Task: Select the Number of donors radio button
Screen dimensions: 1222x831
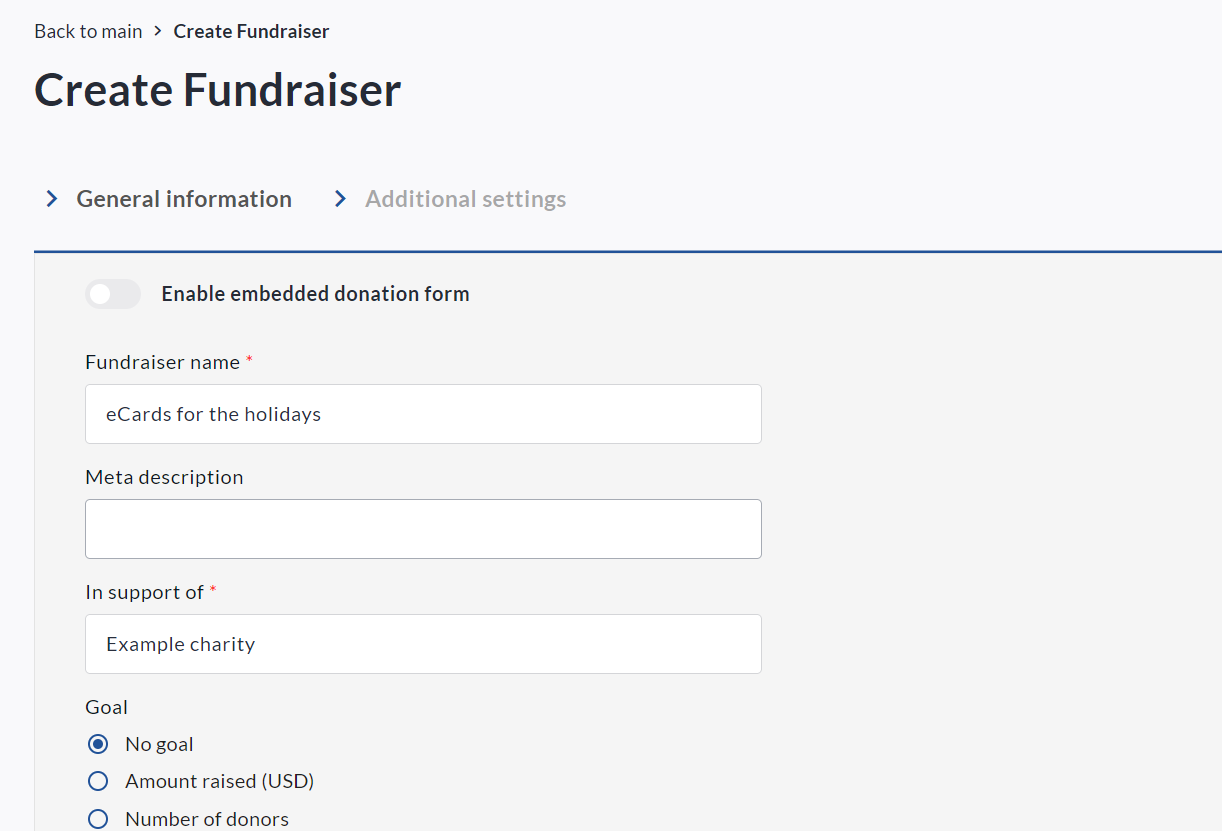Action: pos(98,819)
